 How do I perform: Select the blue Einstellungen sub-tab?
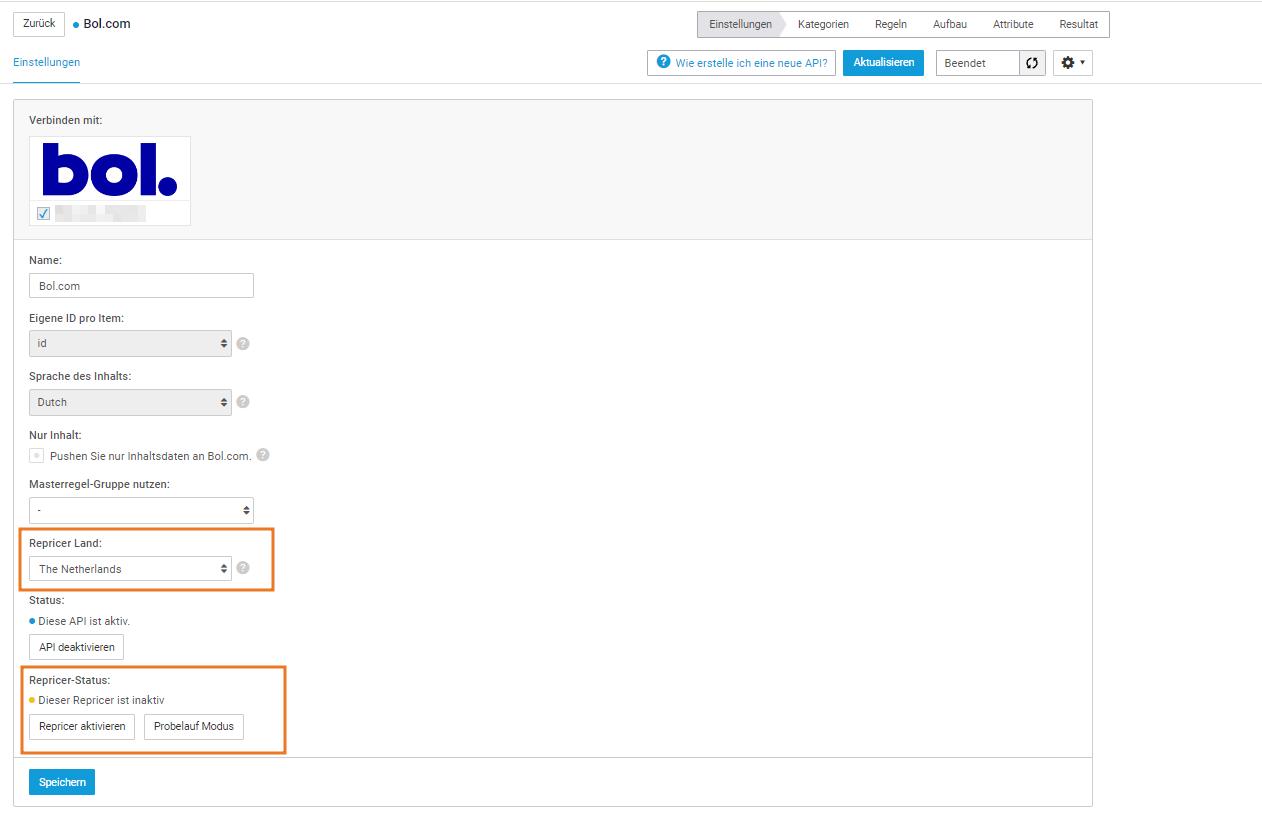coord(46,62)
